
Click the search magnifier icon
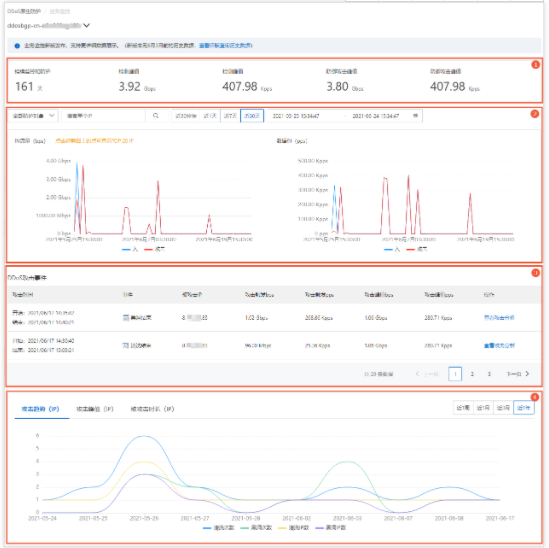(x=156, y=116)
